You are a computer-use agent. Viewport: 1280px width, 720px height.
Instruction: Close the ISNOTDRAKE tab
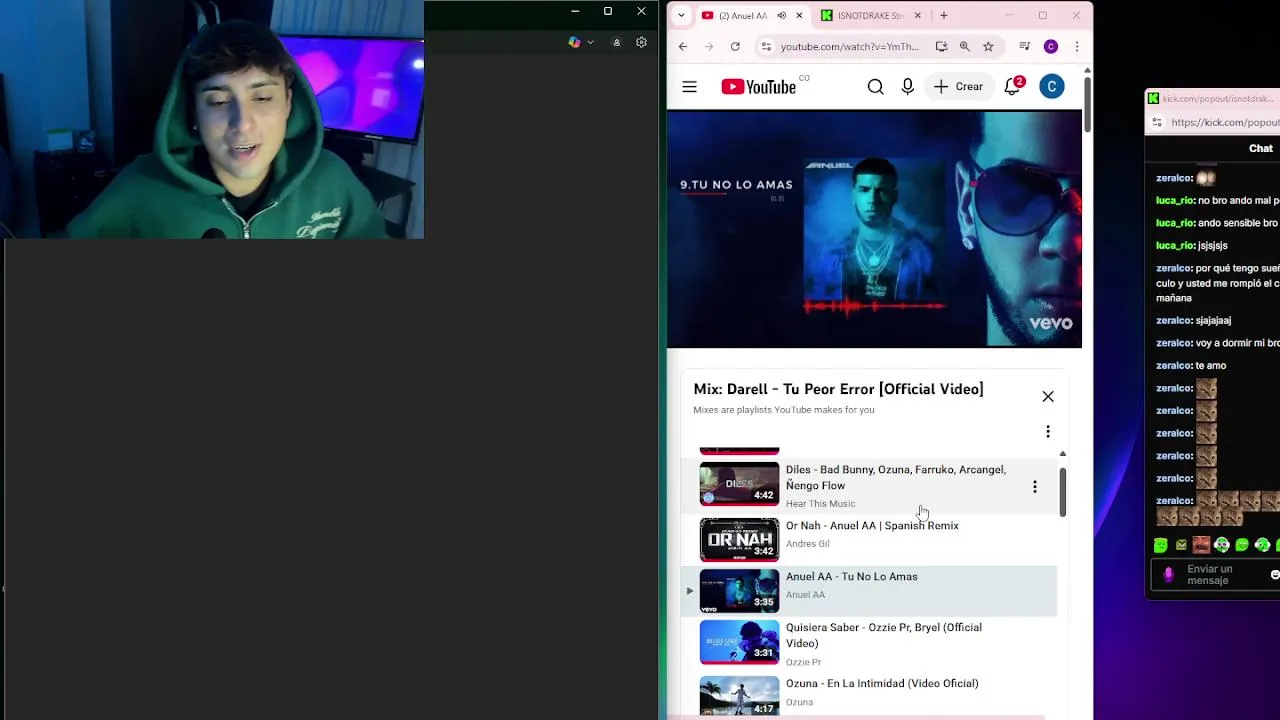click(x=917, y=15)
